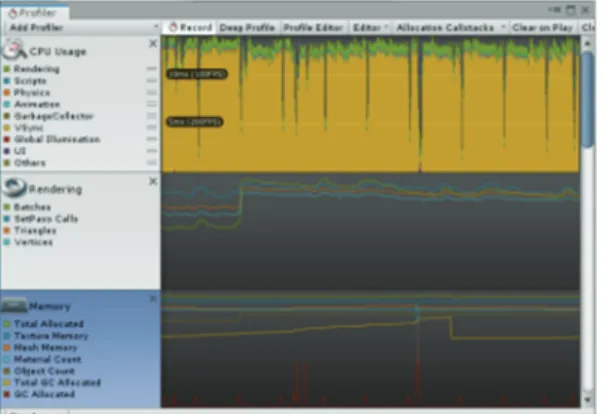Toggle the Object Count color swatch
Image resolution: width=604 pixels, height=414 pixels.
click(7, 371)
